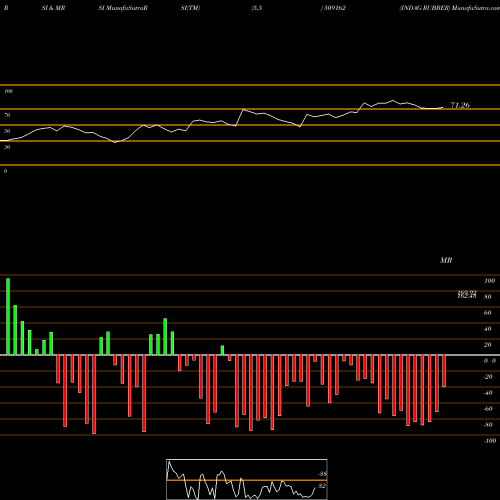This screenshot has width=500, height=500.
Task: Click the 509162 stock code text
Action: click(335, 8)
